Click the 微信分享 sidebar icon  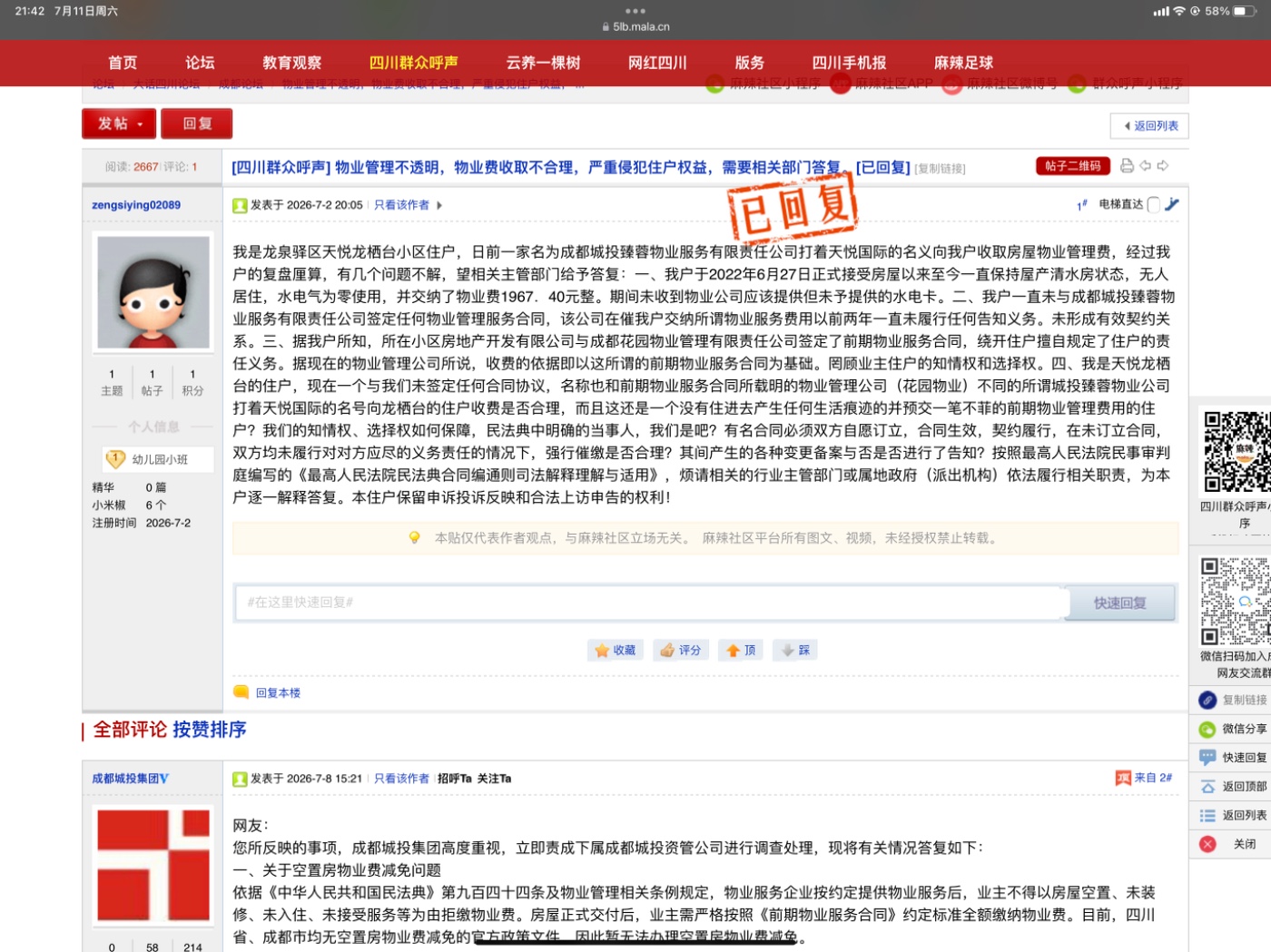tap(1207, 729)
